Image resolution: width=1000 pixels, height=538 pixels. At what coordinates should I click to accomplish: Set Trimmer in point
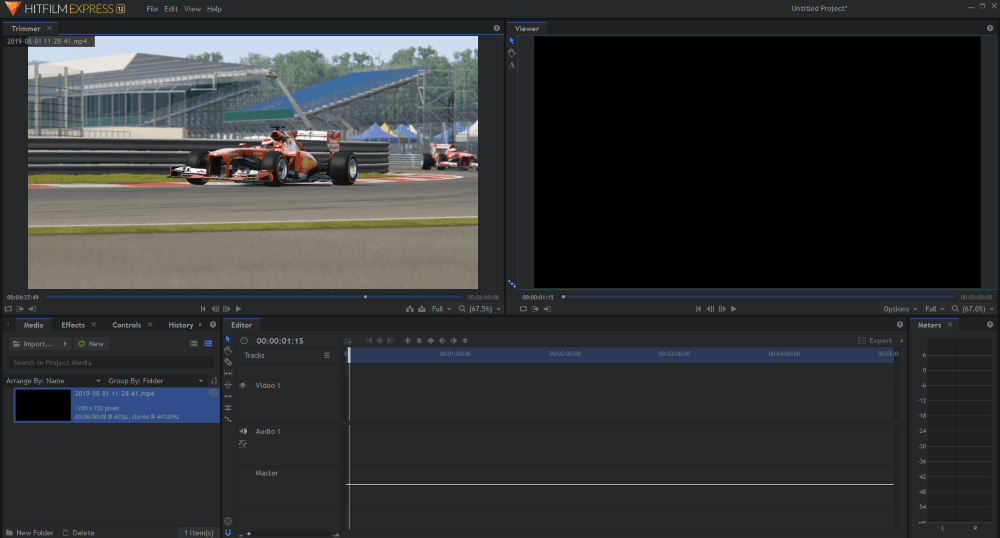click(20, 309)
